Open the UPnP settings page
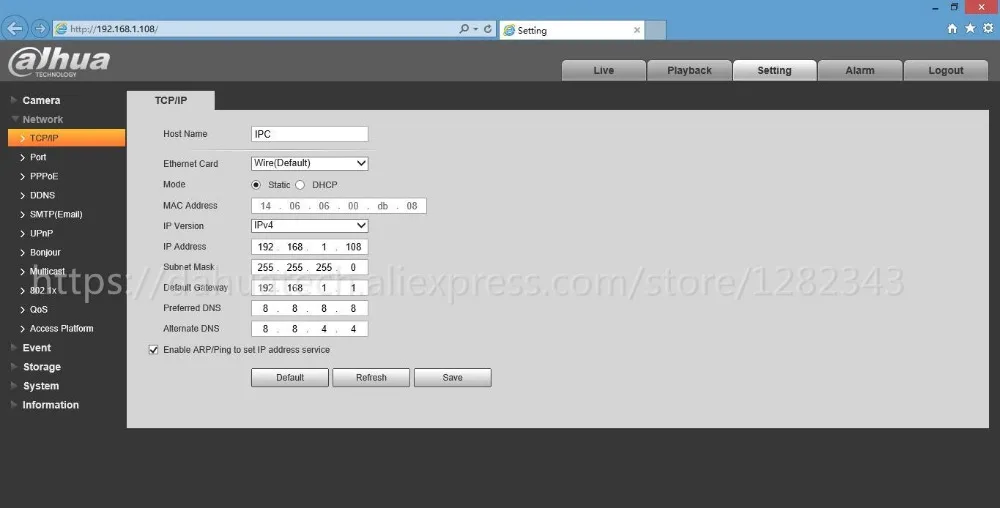Viewport: 1000px width, 508px height. [41, 233]
